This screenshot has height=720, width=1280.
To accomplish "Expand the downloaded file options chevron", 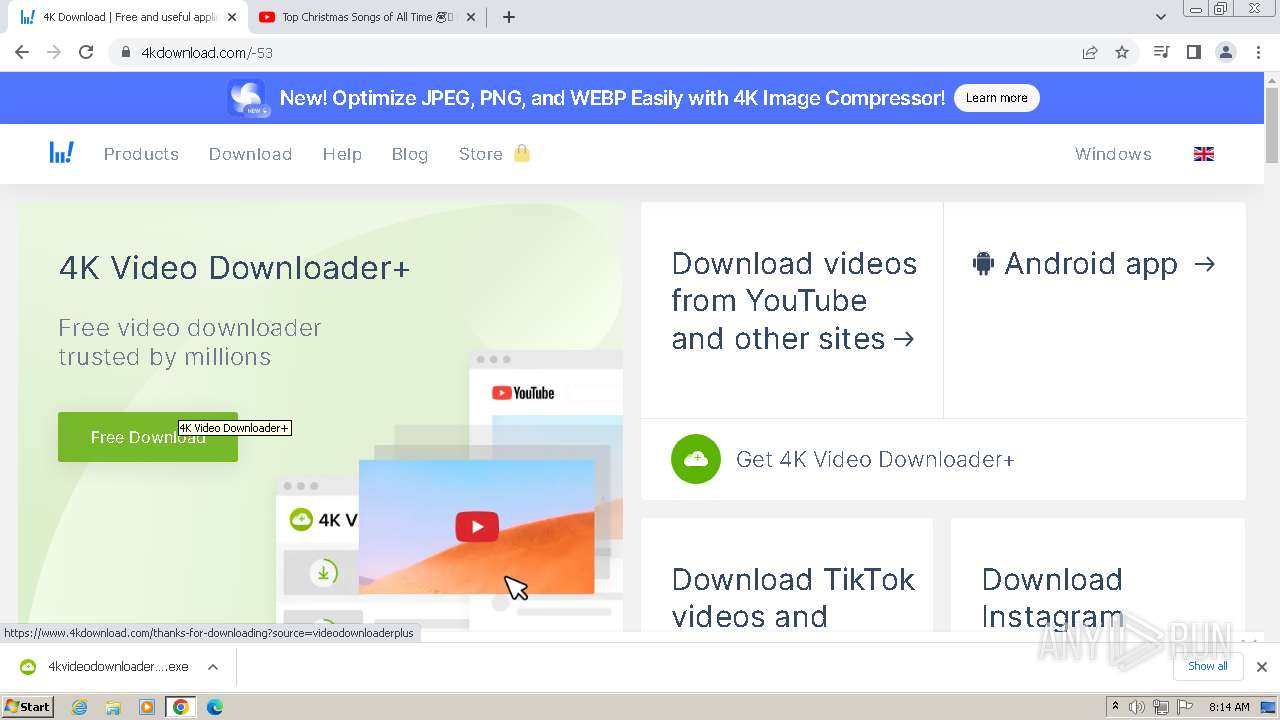I will tap(212, 667).
